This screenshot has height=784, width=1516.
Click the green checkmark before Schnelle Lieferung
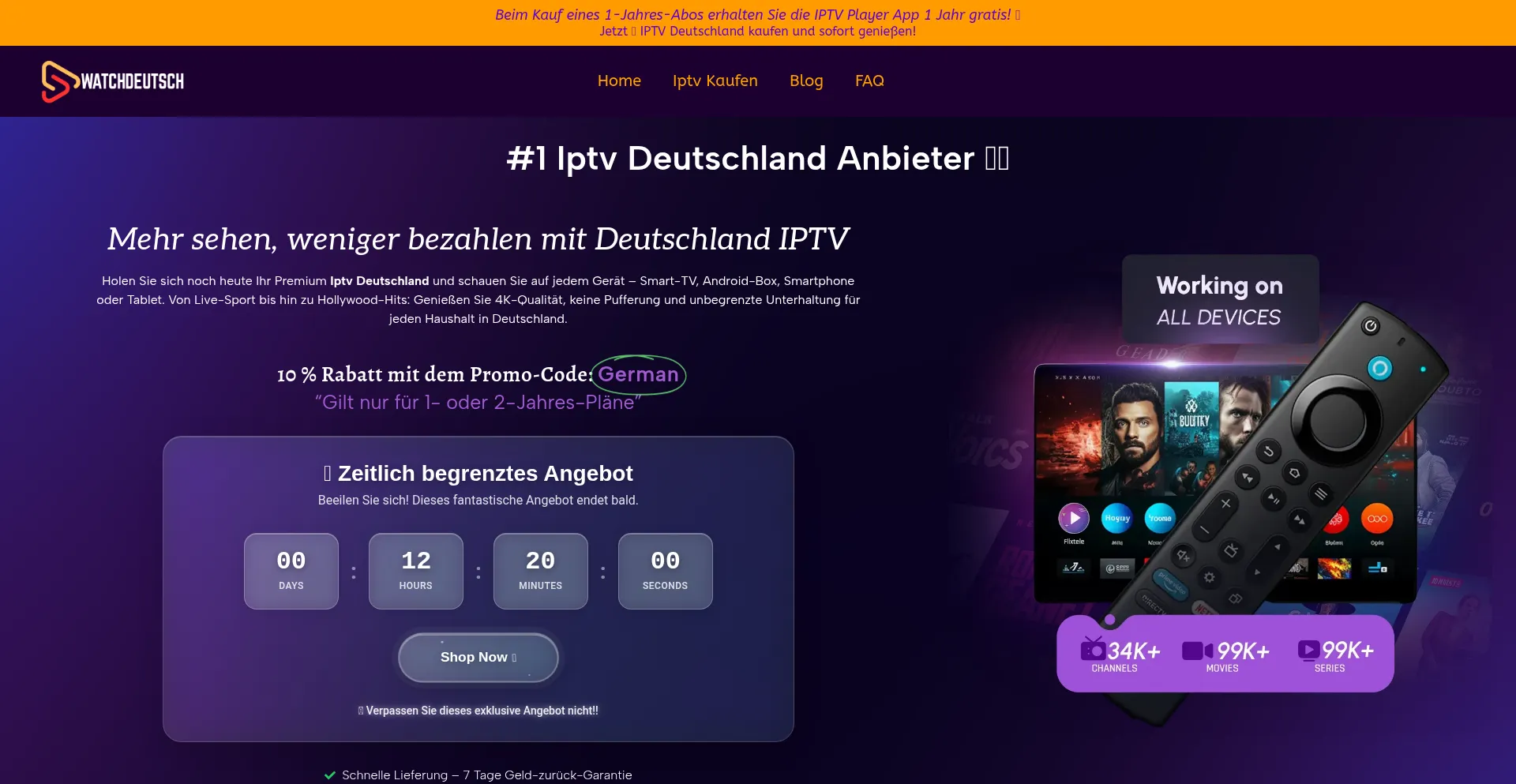330,775
